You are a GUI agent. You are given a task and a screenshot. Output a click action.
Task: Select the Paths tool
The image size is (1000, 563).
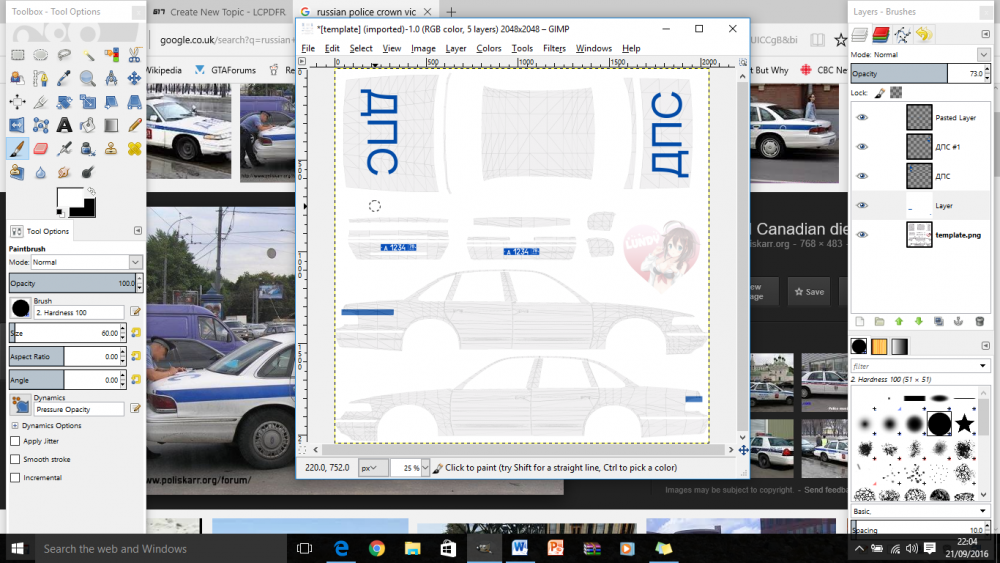(x=41, y=78)
